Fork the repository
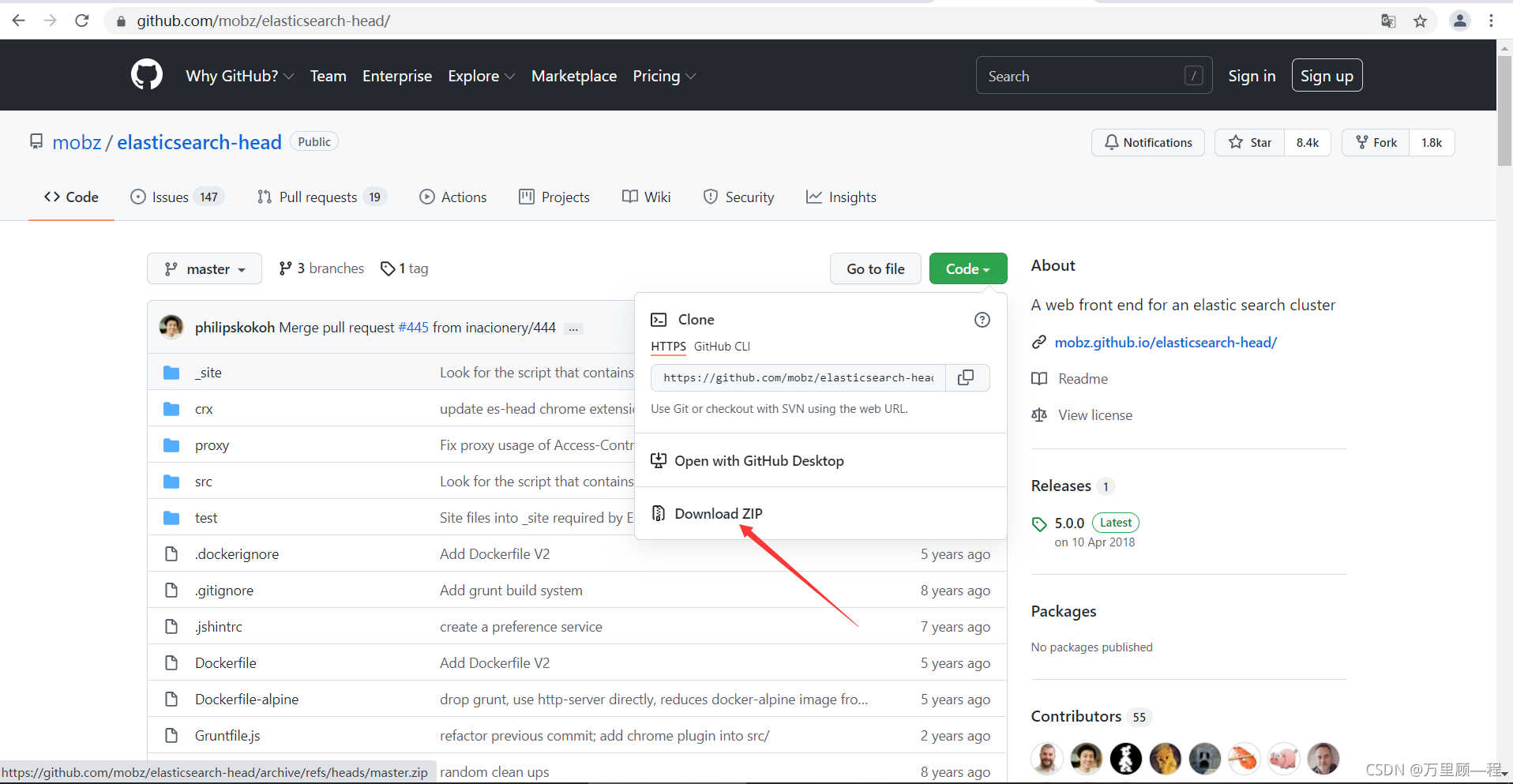Screen dimensions: 1513x784 tap(1376, 143)
